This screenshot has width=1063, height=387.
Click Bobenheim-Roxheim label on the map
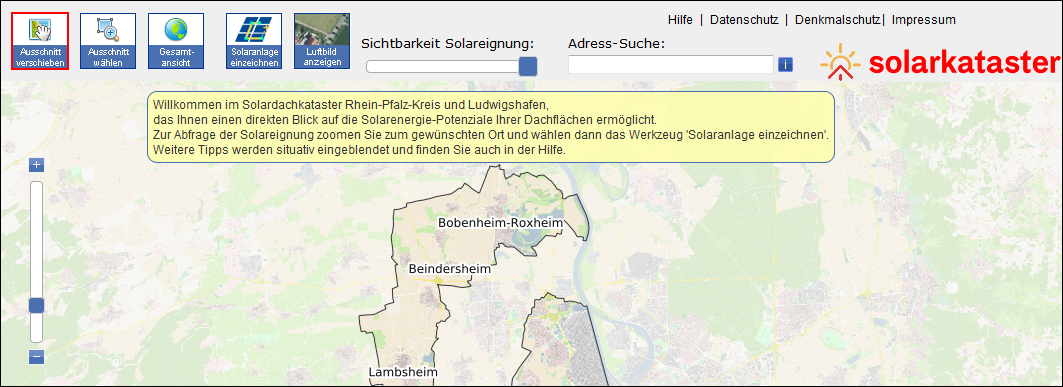coord(501,222)
